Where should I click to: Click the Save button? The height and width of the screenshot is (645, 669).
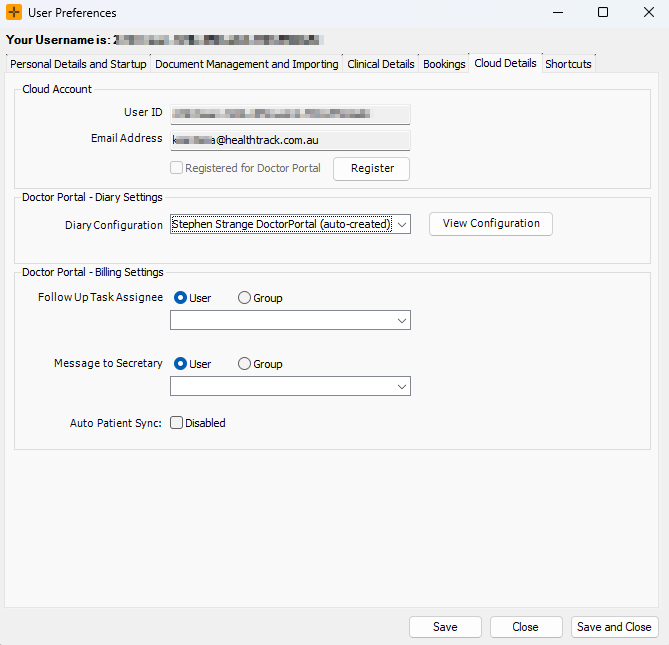pos(445,627)
